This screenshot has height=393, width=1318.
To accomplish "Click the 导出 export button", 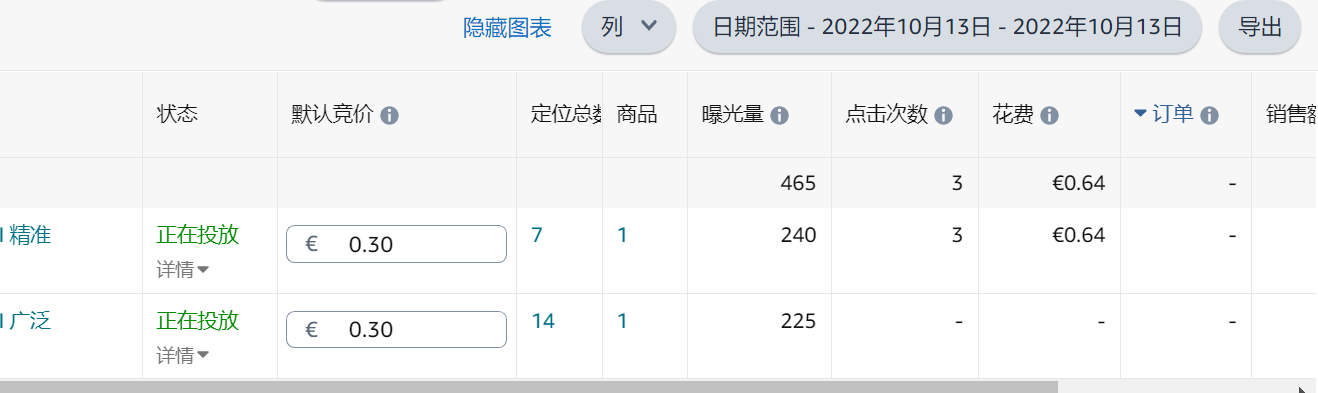I will [x=1260, y=27].
